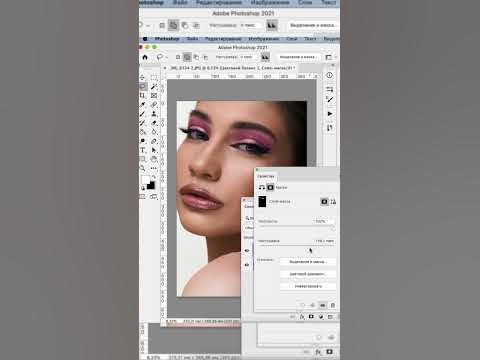Load selection from mask icon in Properties

click(x=303, y=305)
